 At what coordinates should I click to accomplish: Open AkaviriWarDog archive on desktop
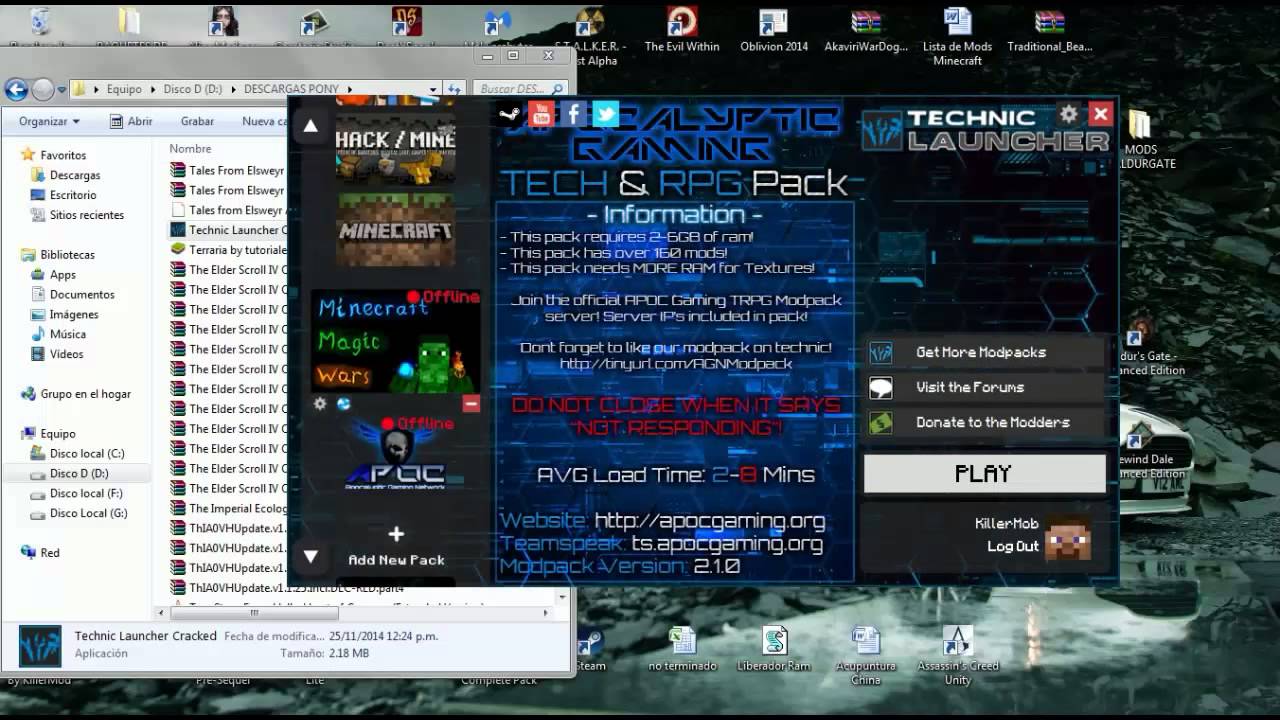click(x=866, y=31)
